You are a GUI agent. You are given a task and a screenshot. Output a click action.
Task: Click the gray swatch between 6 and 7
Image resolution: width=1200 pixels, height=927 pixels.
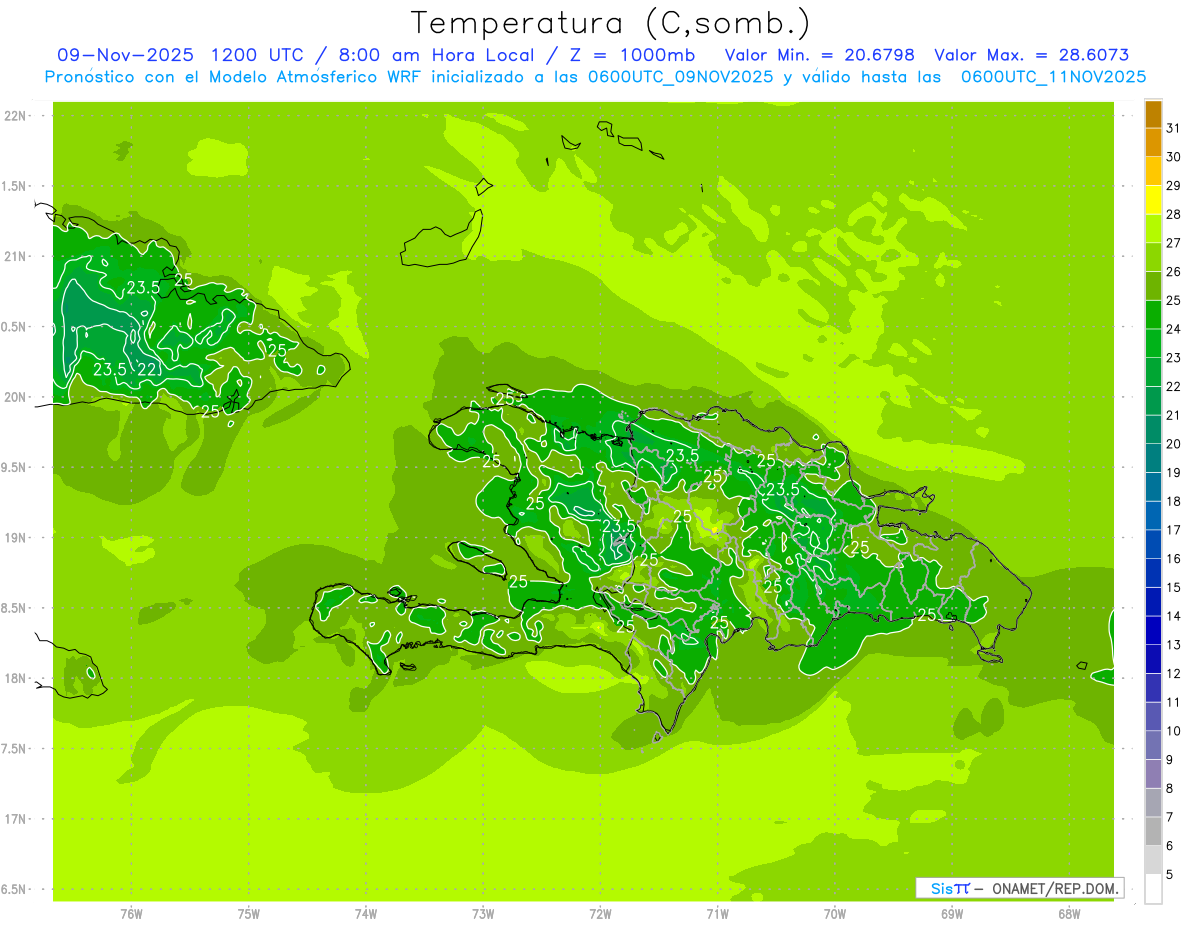[1153, 831]
